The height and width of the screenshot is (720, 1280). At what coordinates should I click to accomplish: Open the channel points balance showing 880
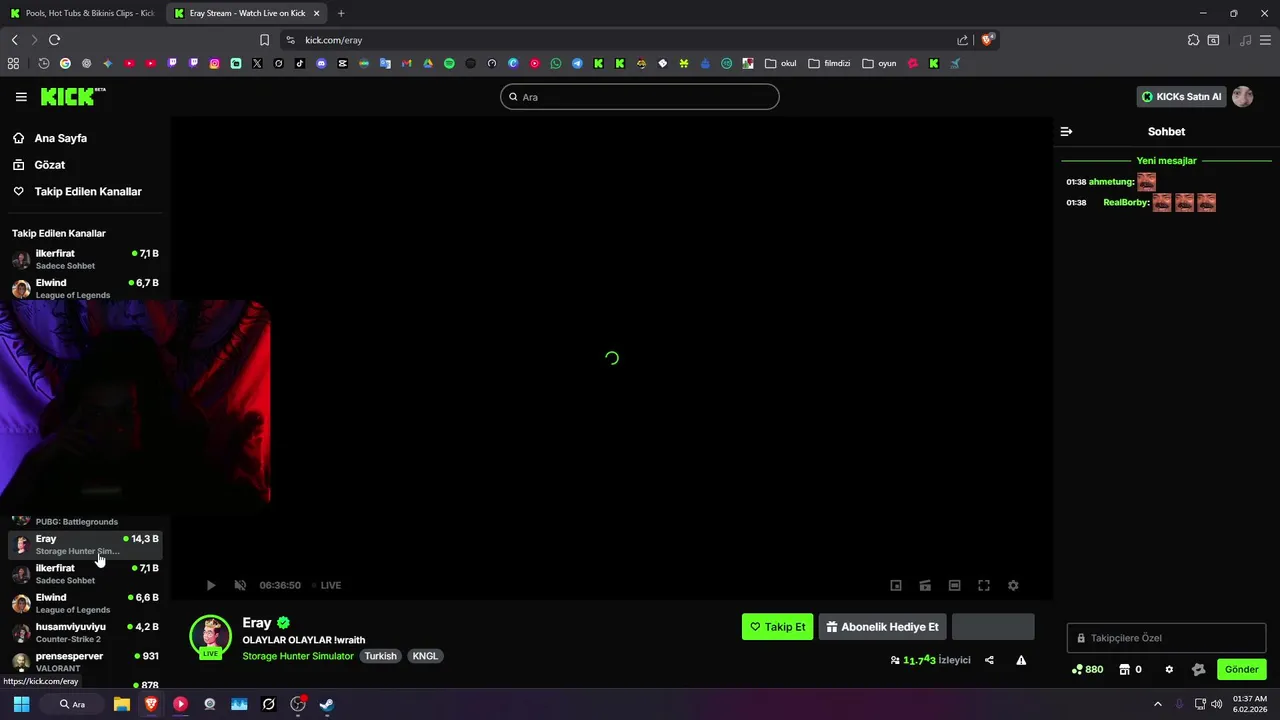click(1087, 669)
